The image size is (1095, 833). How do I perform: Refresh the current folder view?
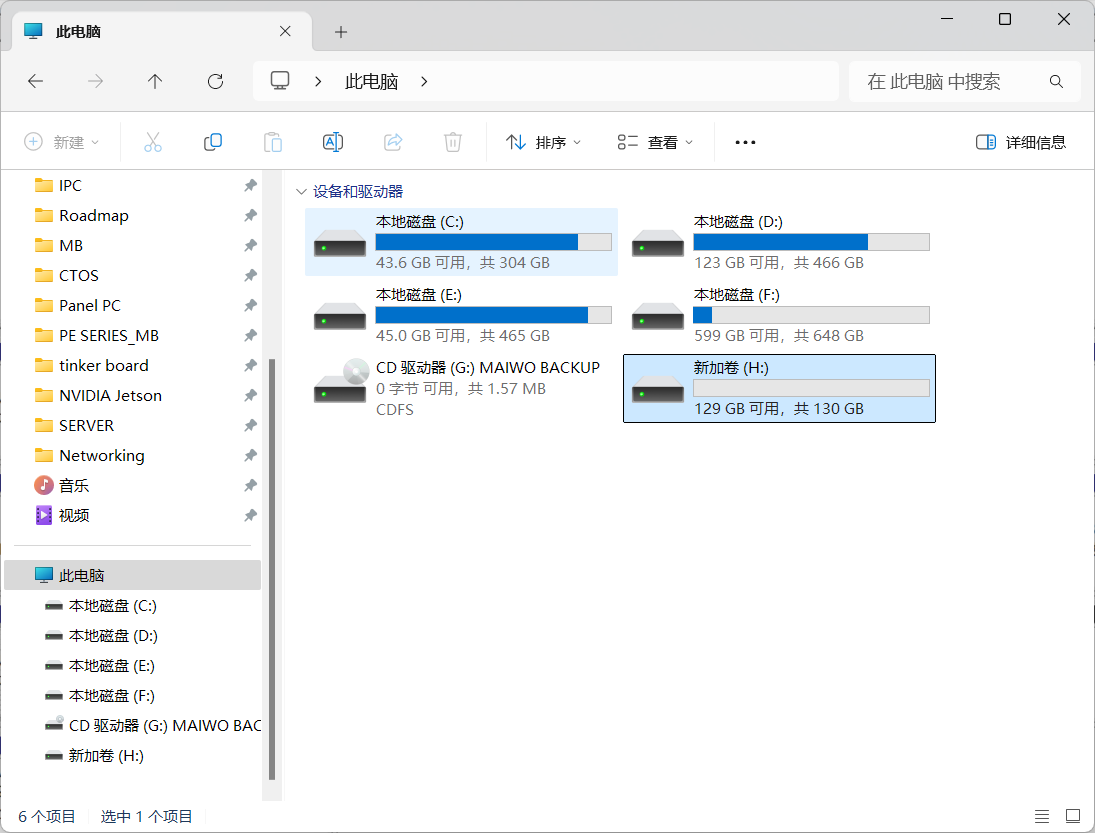(215, 81)
